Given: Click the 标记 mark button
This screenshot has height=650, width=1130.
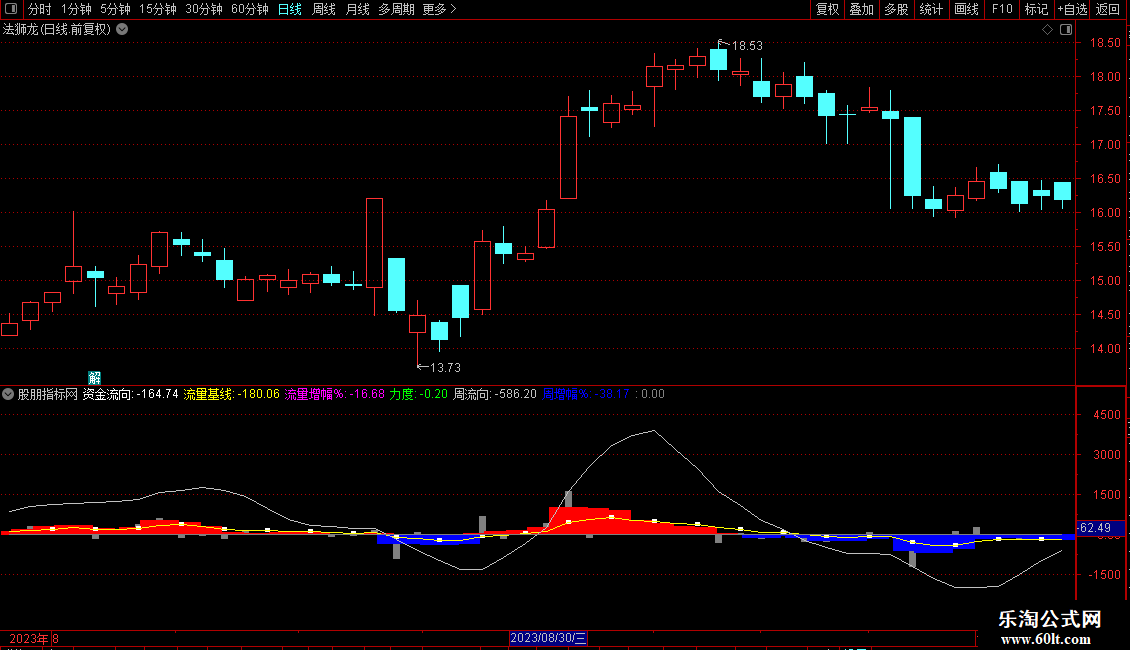Looking at the screenshot, I should click(1036, 9).
